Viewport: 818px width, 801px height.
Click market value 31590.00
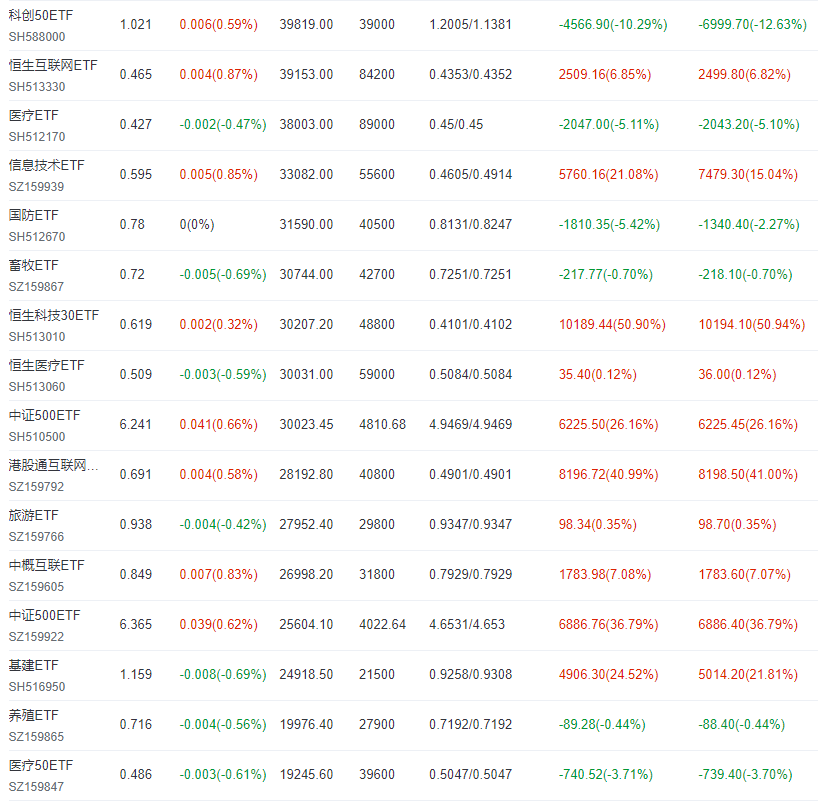(306, 225)
